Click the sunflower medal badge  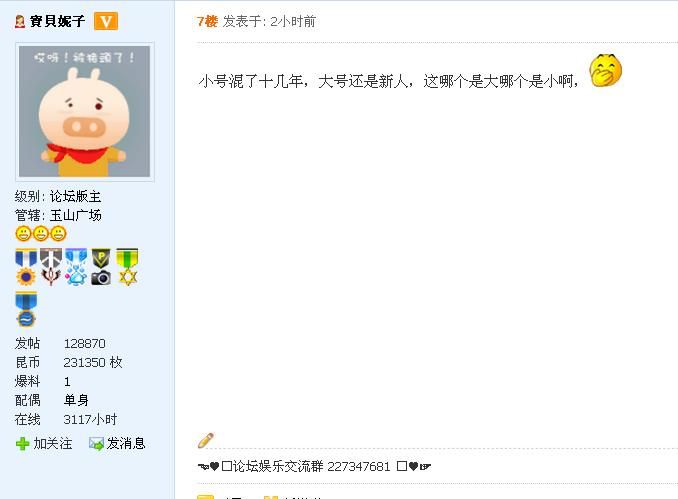point(26,267)
